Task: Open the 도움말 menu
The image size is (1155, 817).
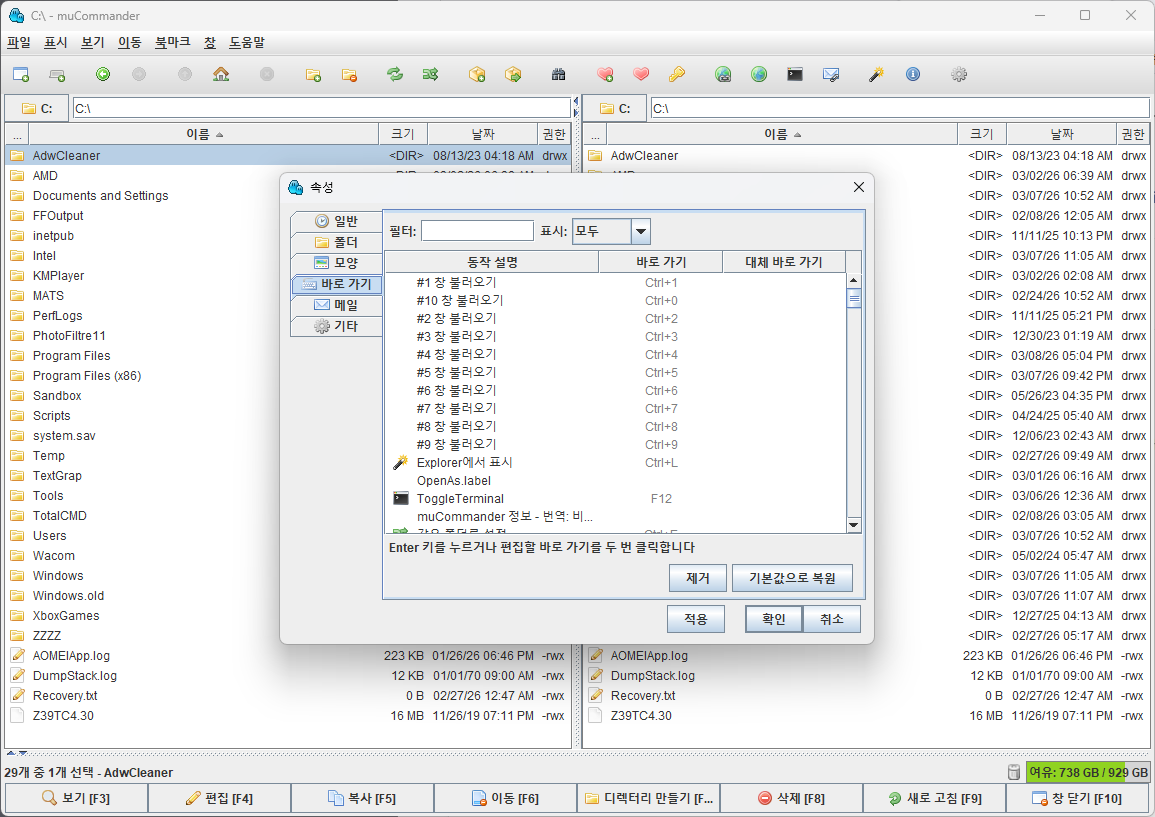Action: 247,43
